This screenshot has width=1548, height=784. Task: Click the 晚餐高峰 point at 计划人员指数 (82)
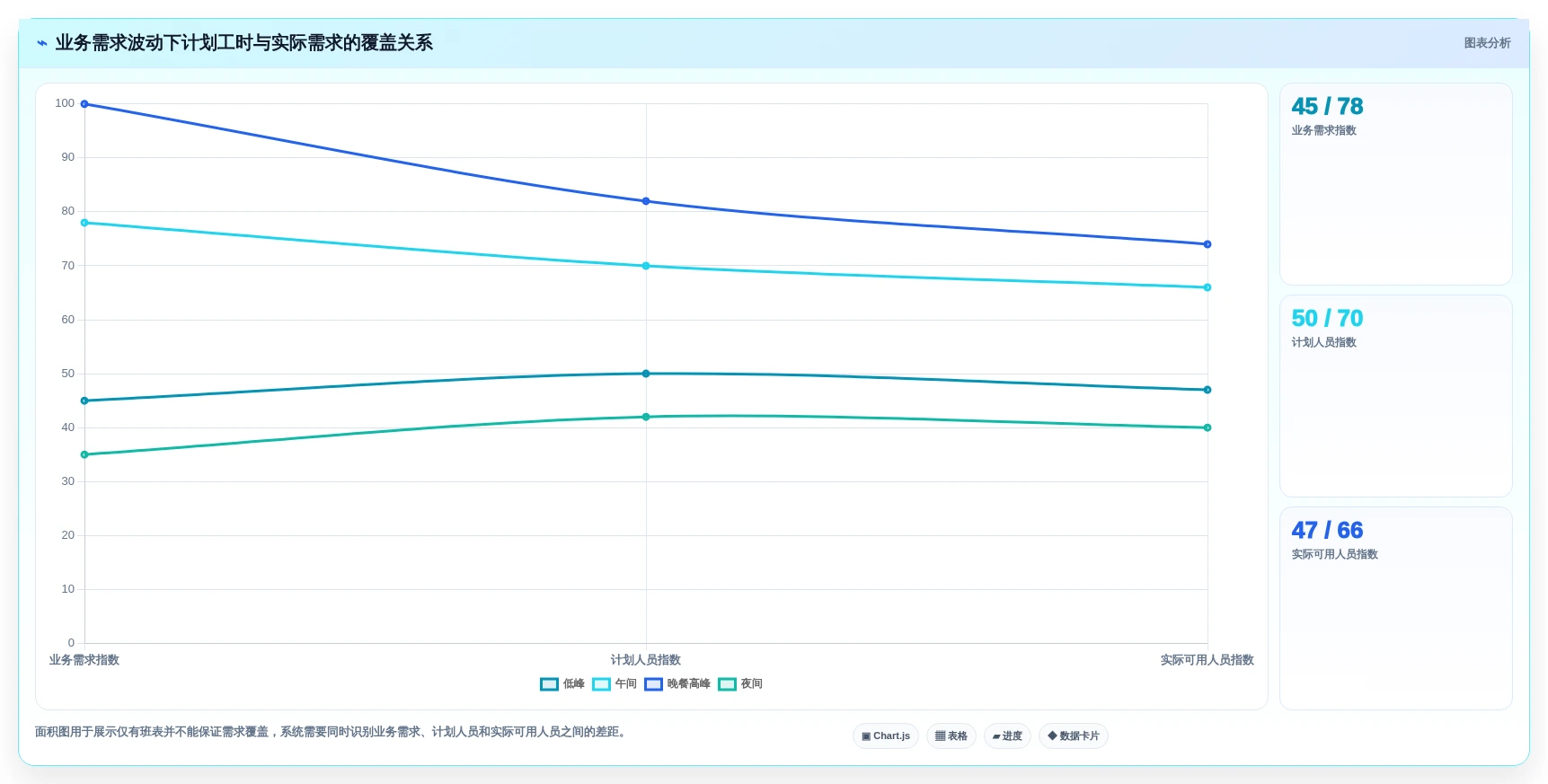tap(646, 201)
